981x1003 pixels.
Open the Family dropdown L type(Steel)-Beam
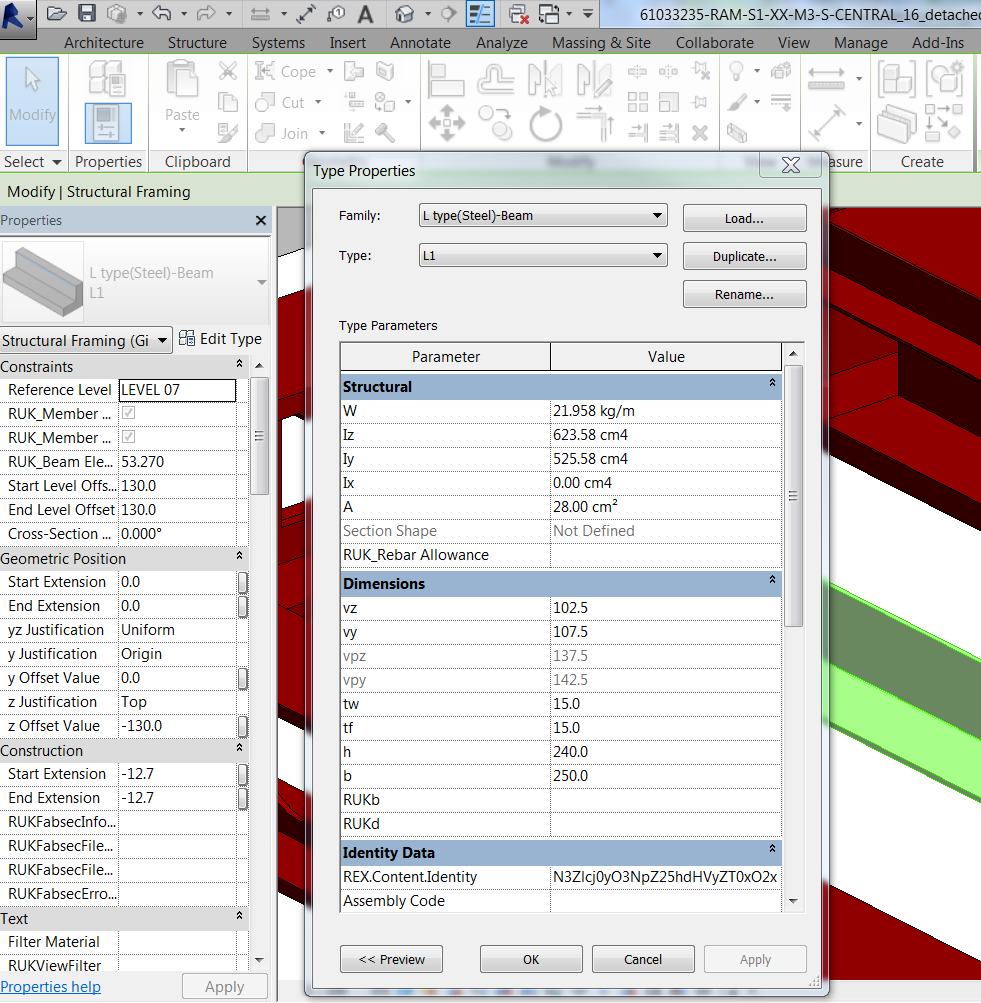tap(543, 216)
